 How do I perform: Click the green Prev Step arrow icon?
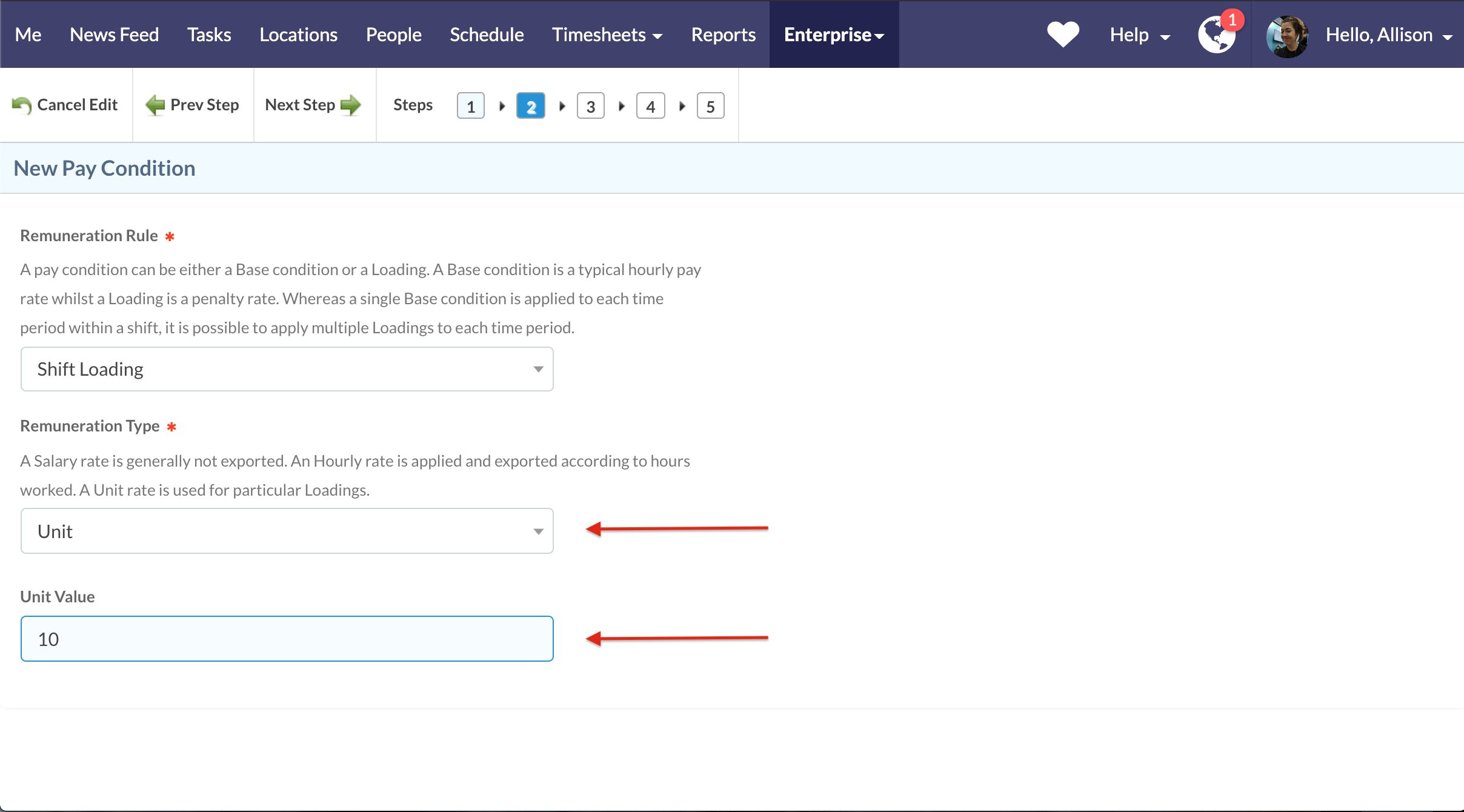[x=155, y=105]
